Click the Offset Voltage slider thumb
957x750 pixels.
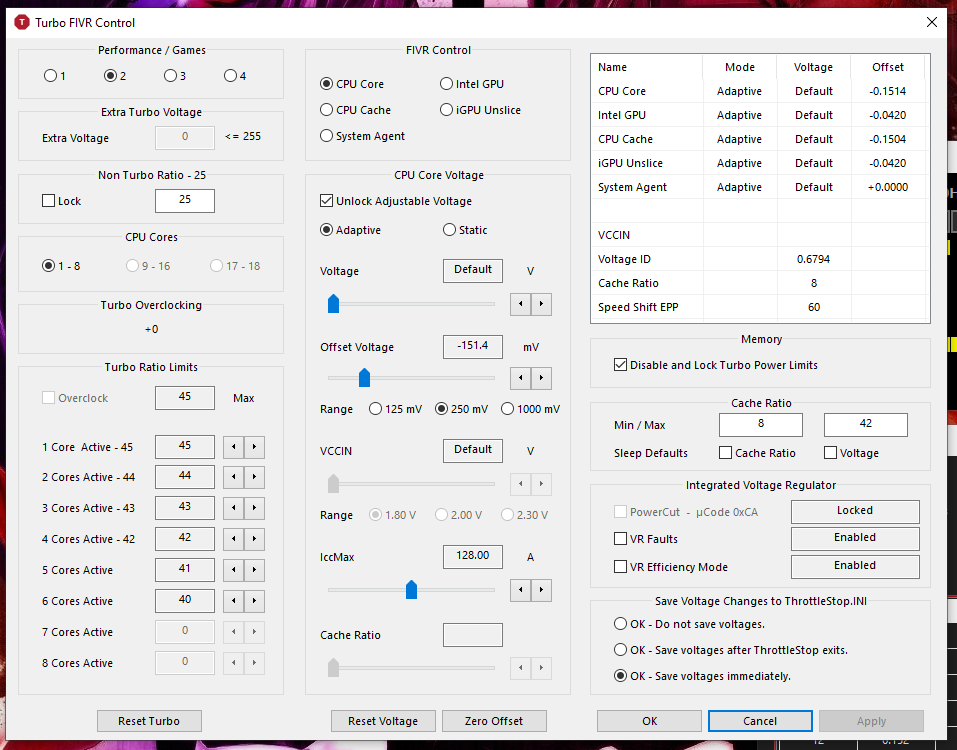[x=365, y=377]
